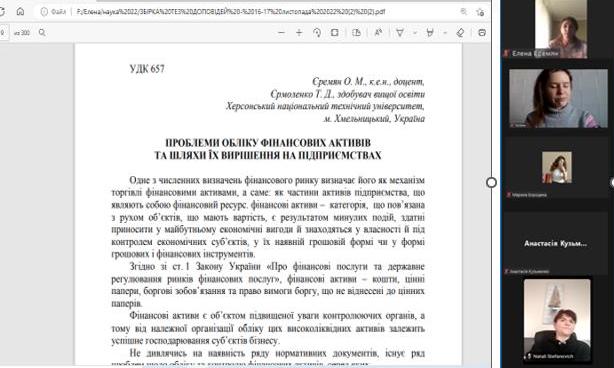This screenshot has height=368, width=614.
Task: Select Анастасія Кузьм... participant tile
Action: click(x=555, y=244)
